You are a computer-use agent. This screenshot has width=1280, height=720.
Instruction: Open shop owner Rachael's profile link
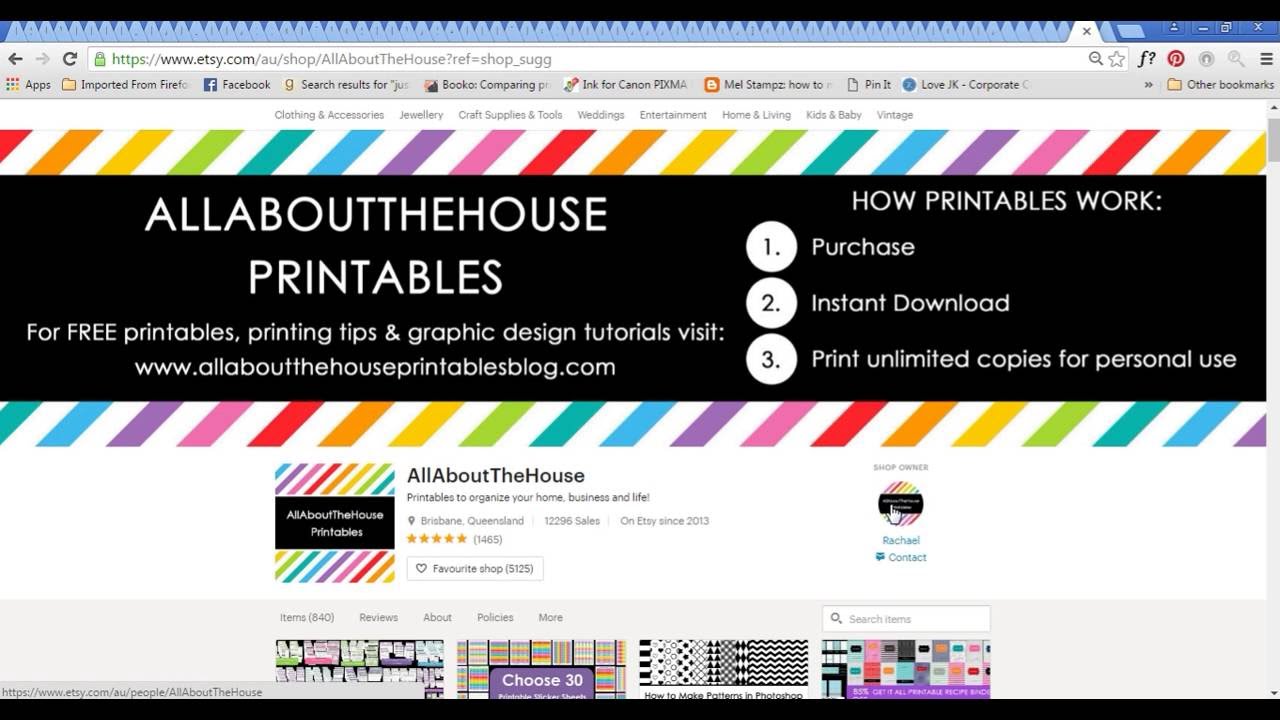[901, 541]
